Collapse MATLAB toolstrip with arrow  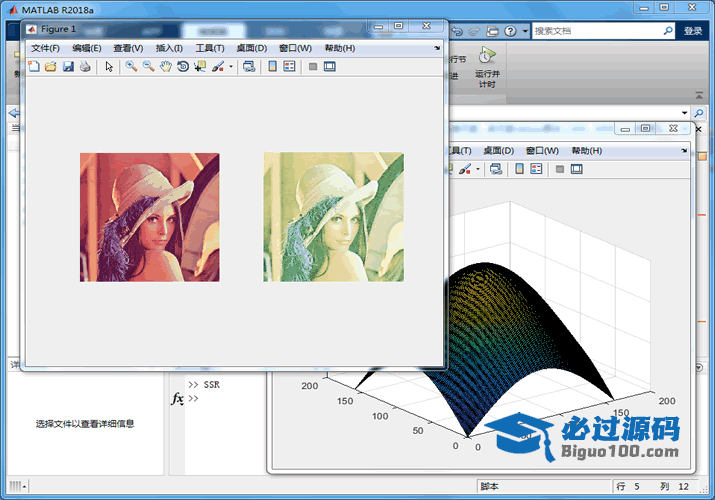pos(699,95)
